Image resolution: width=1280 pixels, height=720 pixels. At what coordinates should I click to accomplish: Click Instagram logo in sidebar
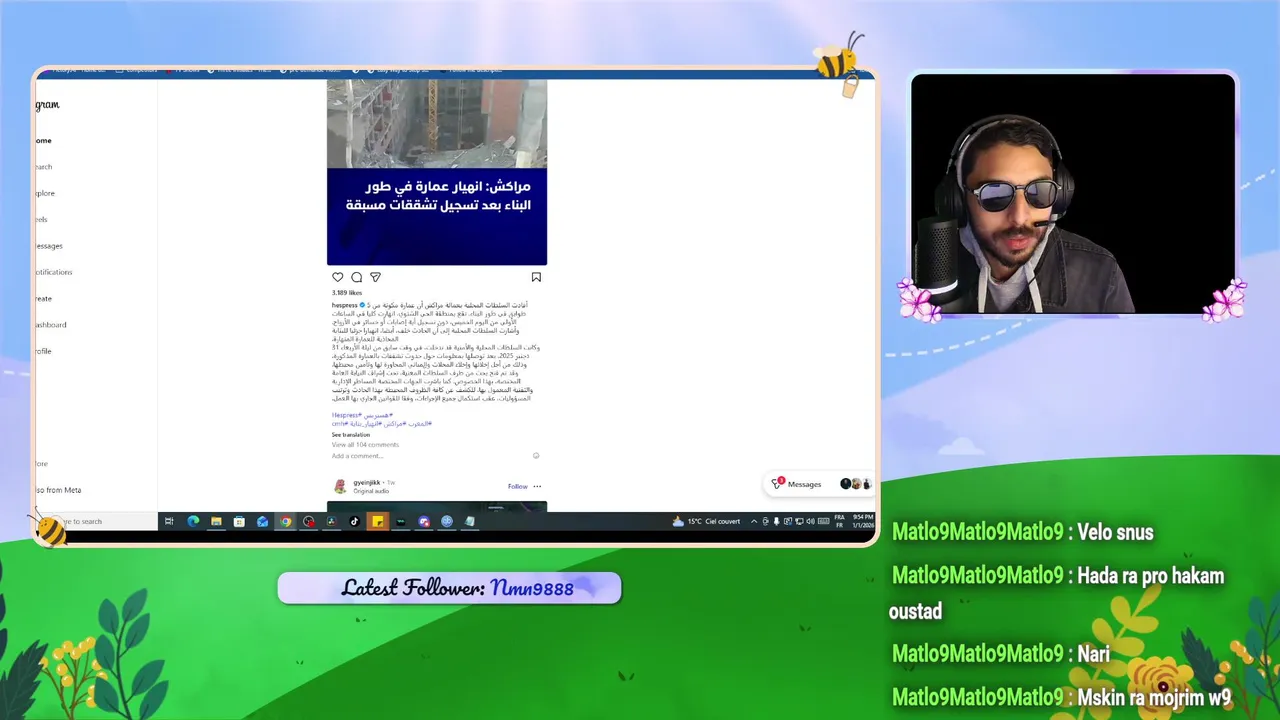[x=47, y=105]
